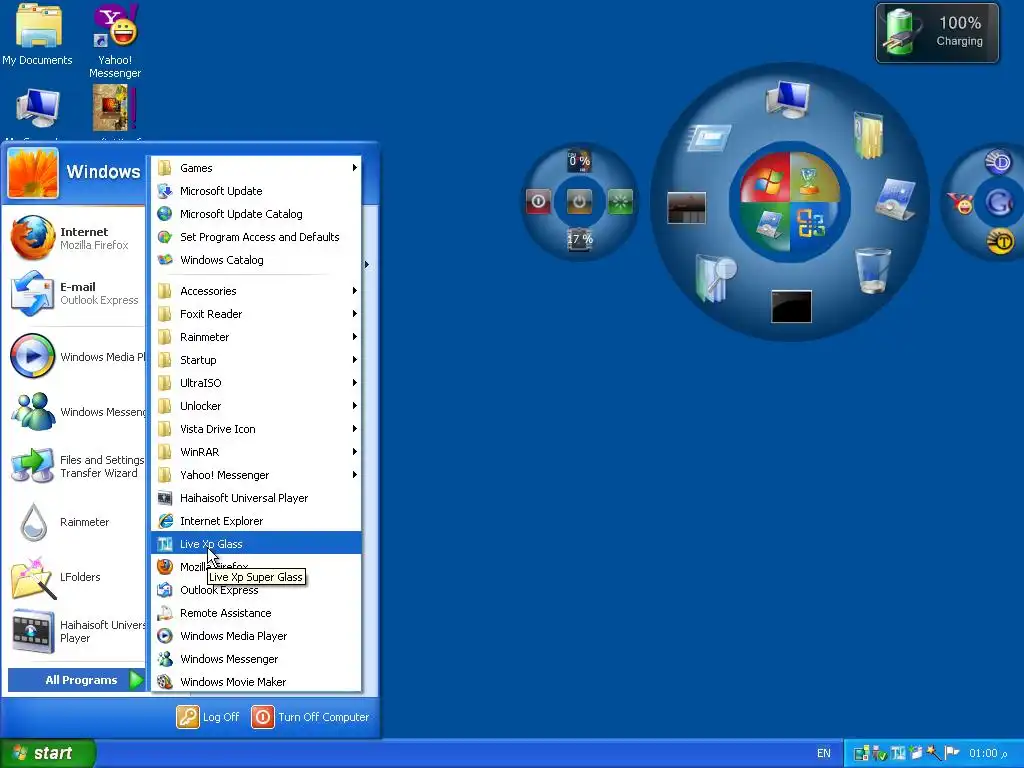Image resolution: width=1024 pixels, height=768 pixels.
Task: Click the blue D hand icon in right dock
Action: click(x=998, y=162)
